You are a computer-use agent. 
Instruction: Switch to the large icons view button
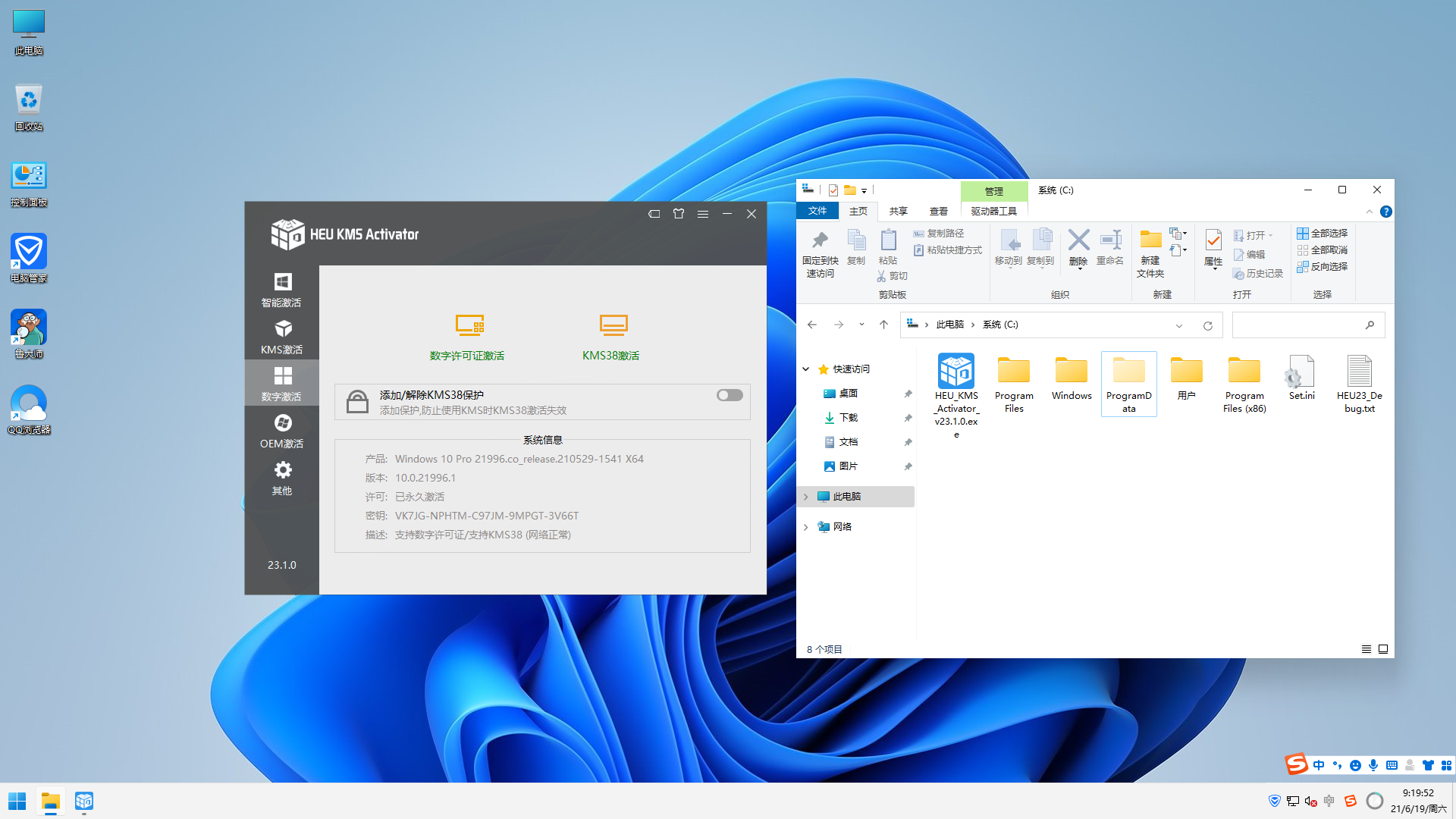pos(1383,649)
